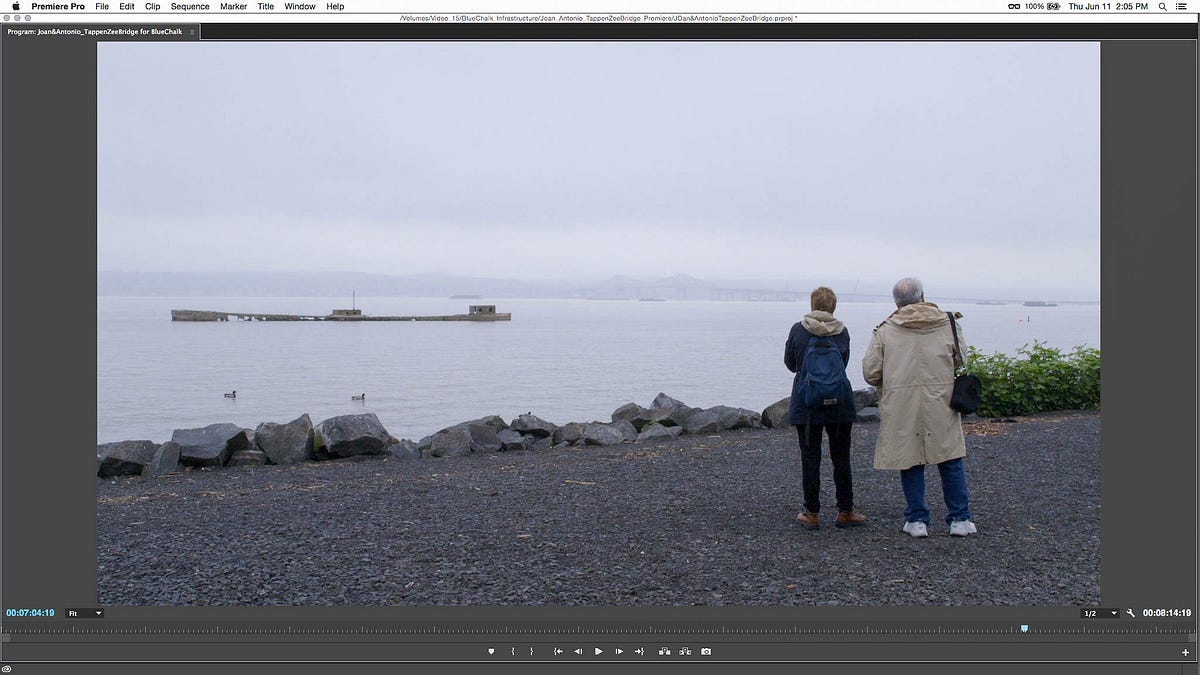
Task: Open the playback resolution 1/2 dropdown
Action: click(x=1100, y=613)
